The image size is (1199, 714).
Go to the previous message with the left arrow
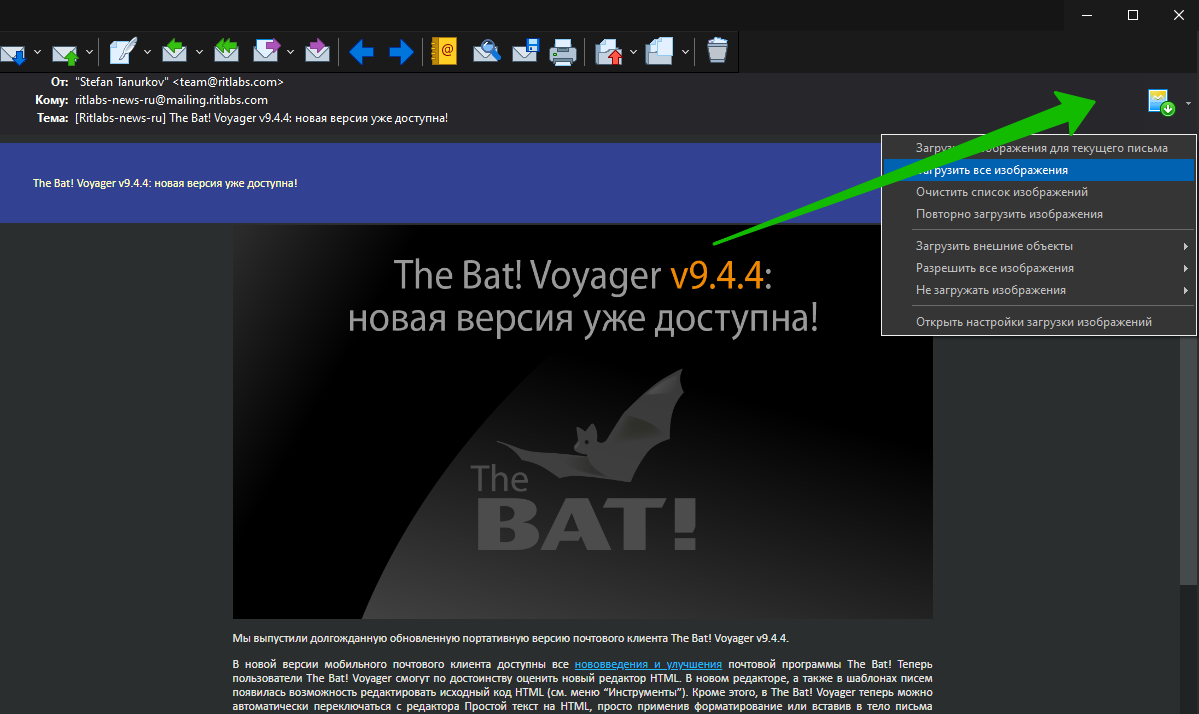tap(362, 52)
